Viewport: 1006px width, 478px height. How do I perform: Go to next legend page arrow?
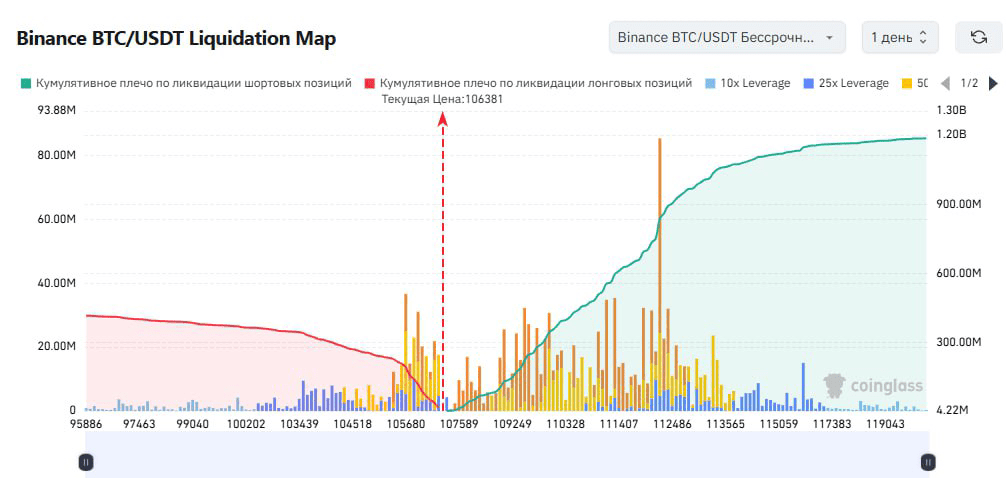(x=993, y=83)
